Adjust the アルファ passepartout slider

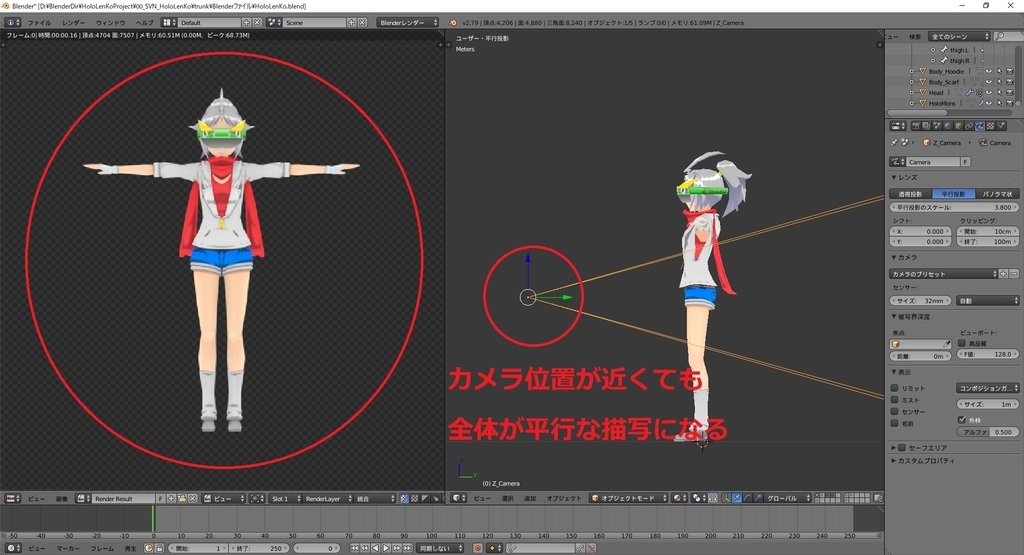tap(987, 432)
